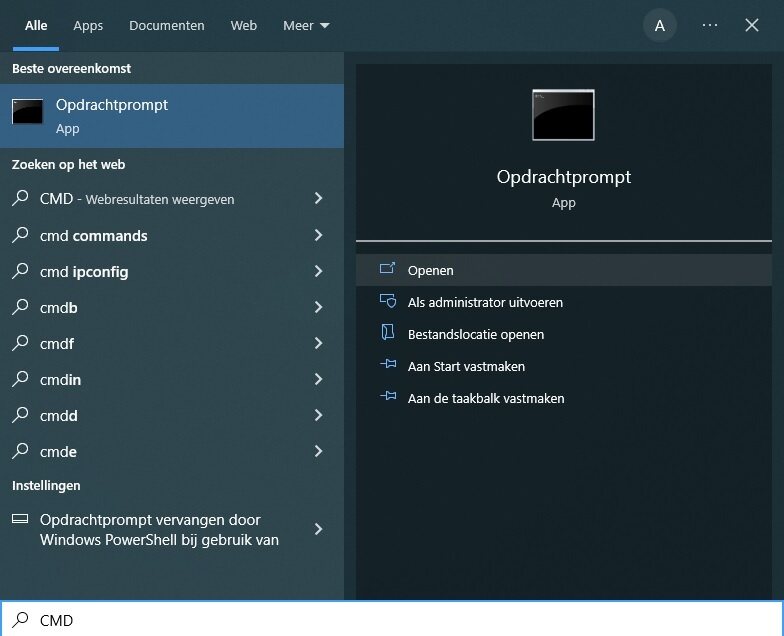Switch to the Web tab
The height and width of the screenshot is (636, 784).
(x=244, y=26)
